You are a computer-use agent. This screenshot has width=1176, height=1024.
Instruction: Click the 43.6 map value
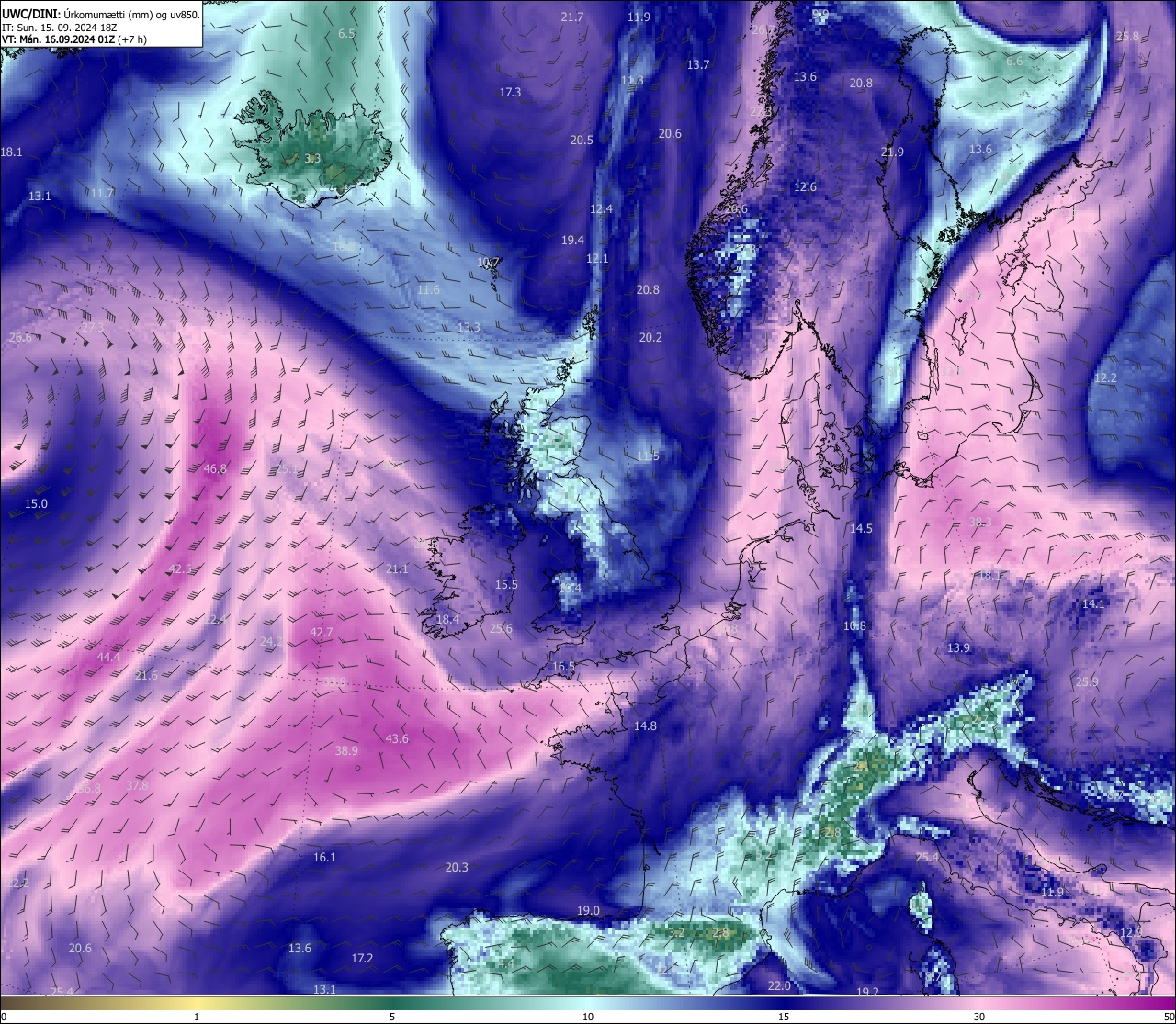click(x=397, y=738)
